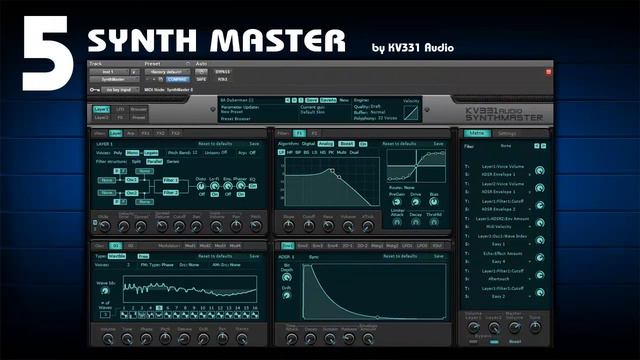Open Track instrument dropdown in header
The height and width of the screenshot is (360, 640).
click(109, 71)
